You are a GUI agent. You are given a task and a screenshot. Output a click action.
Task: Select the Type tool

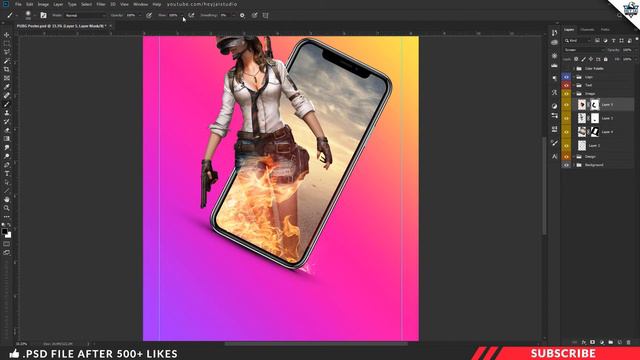(x=7, y=173)
